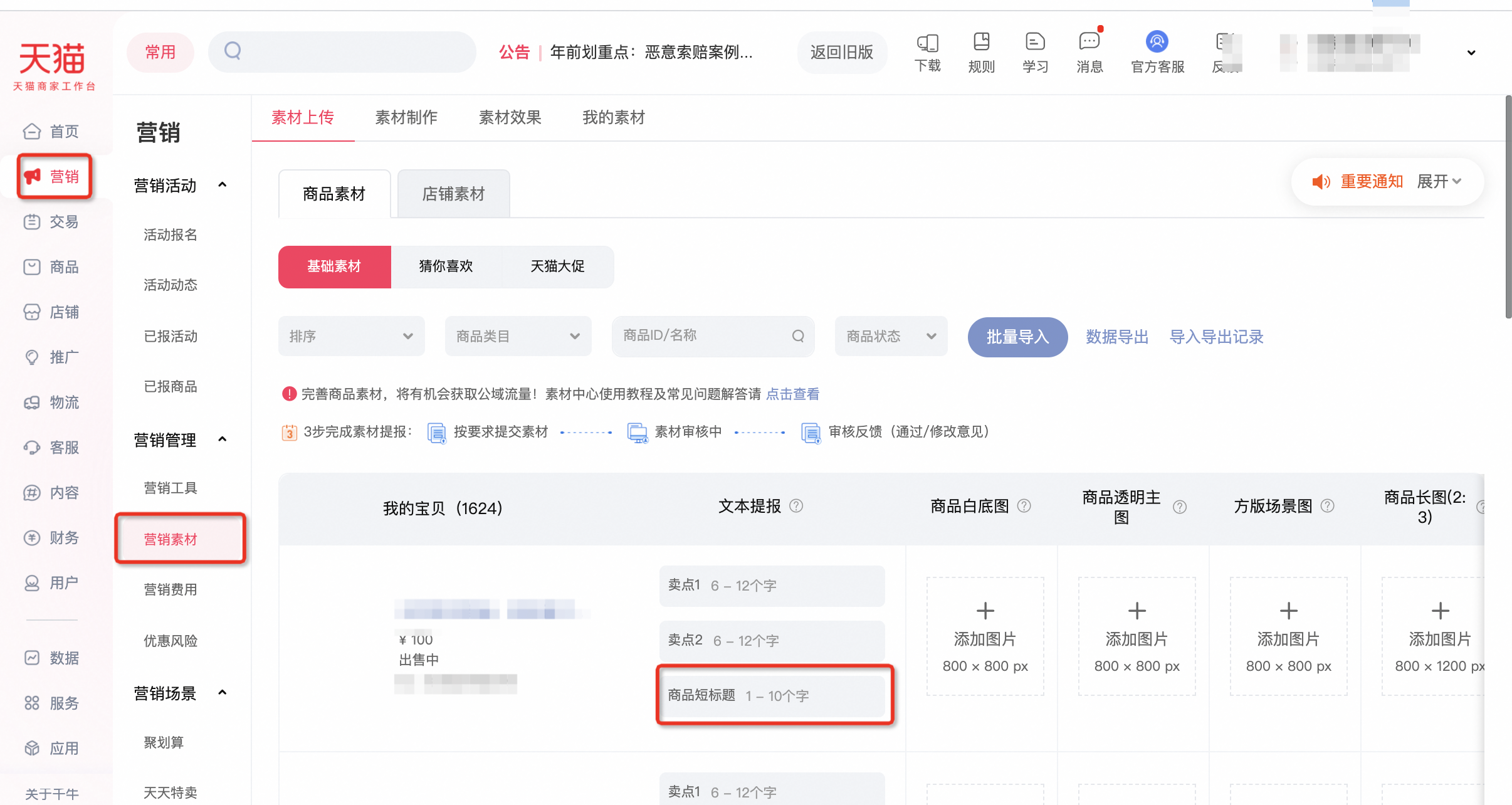The width and height of the screenshot is (1512, 805).
Task: Select the 猜你喜欢 segment
Action: tap(446, 266)
